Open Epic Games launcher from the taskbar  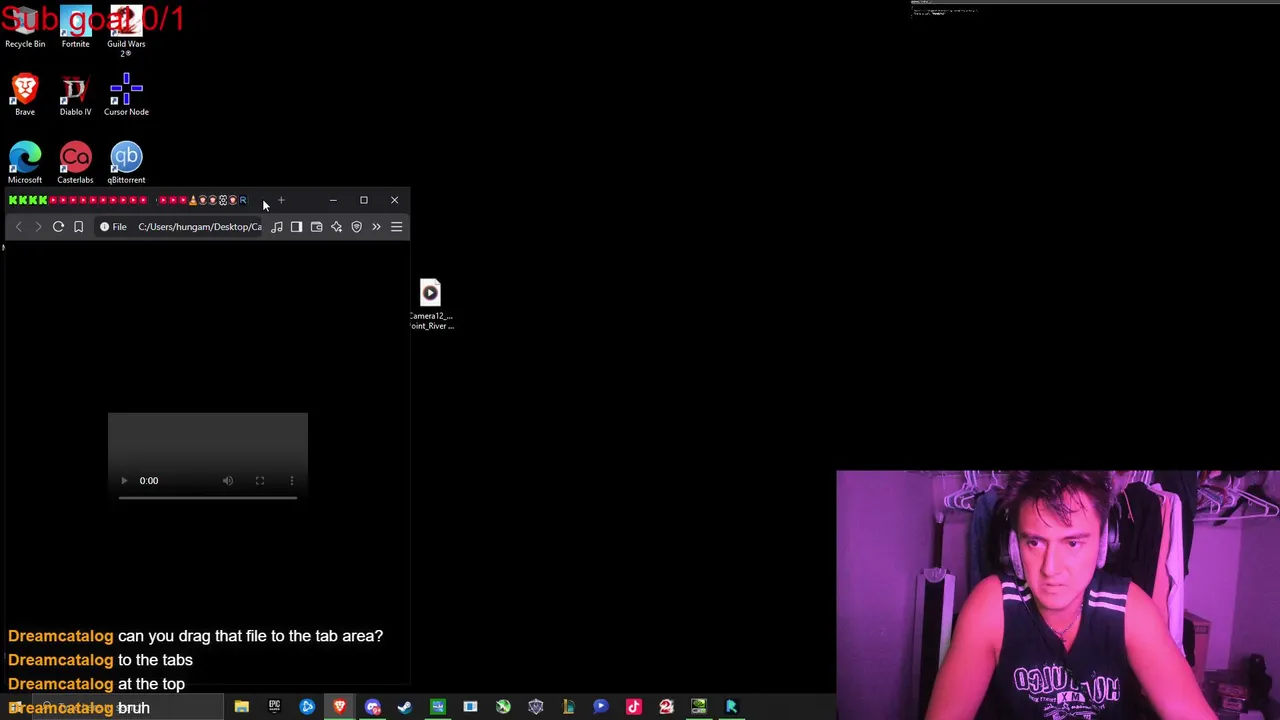pyautogui.click(x=274, y=707)
